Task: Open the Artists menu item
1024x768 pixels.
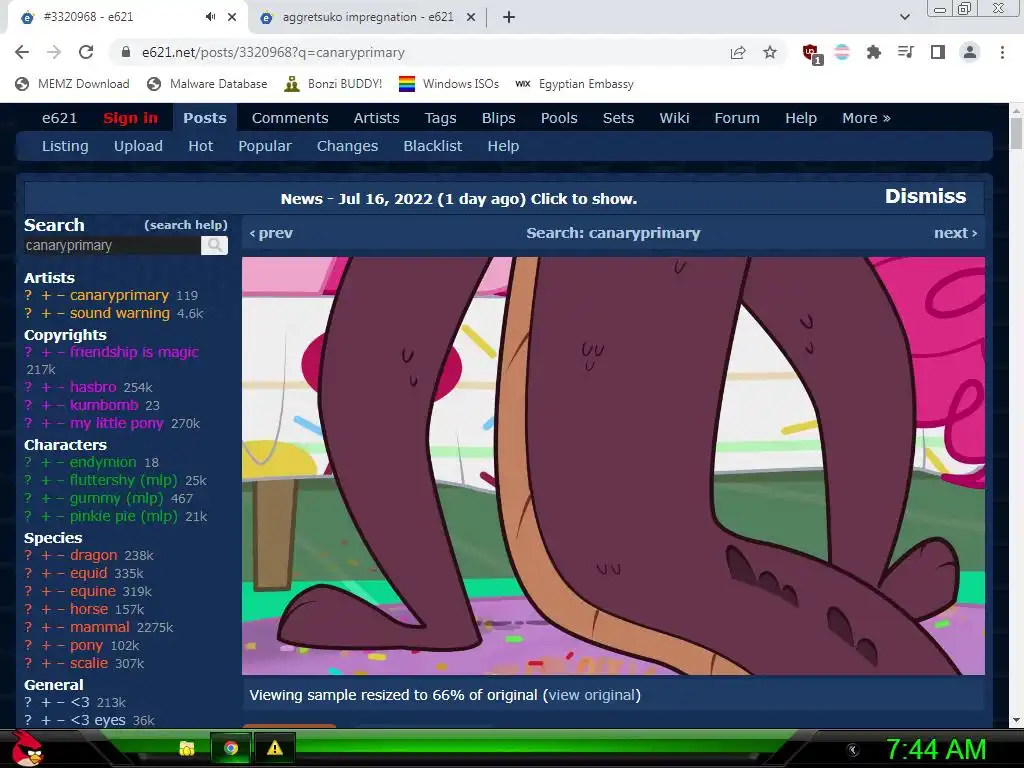Action: [376, 118]
